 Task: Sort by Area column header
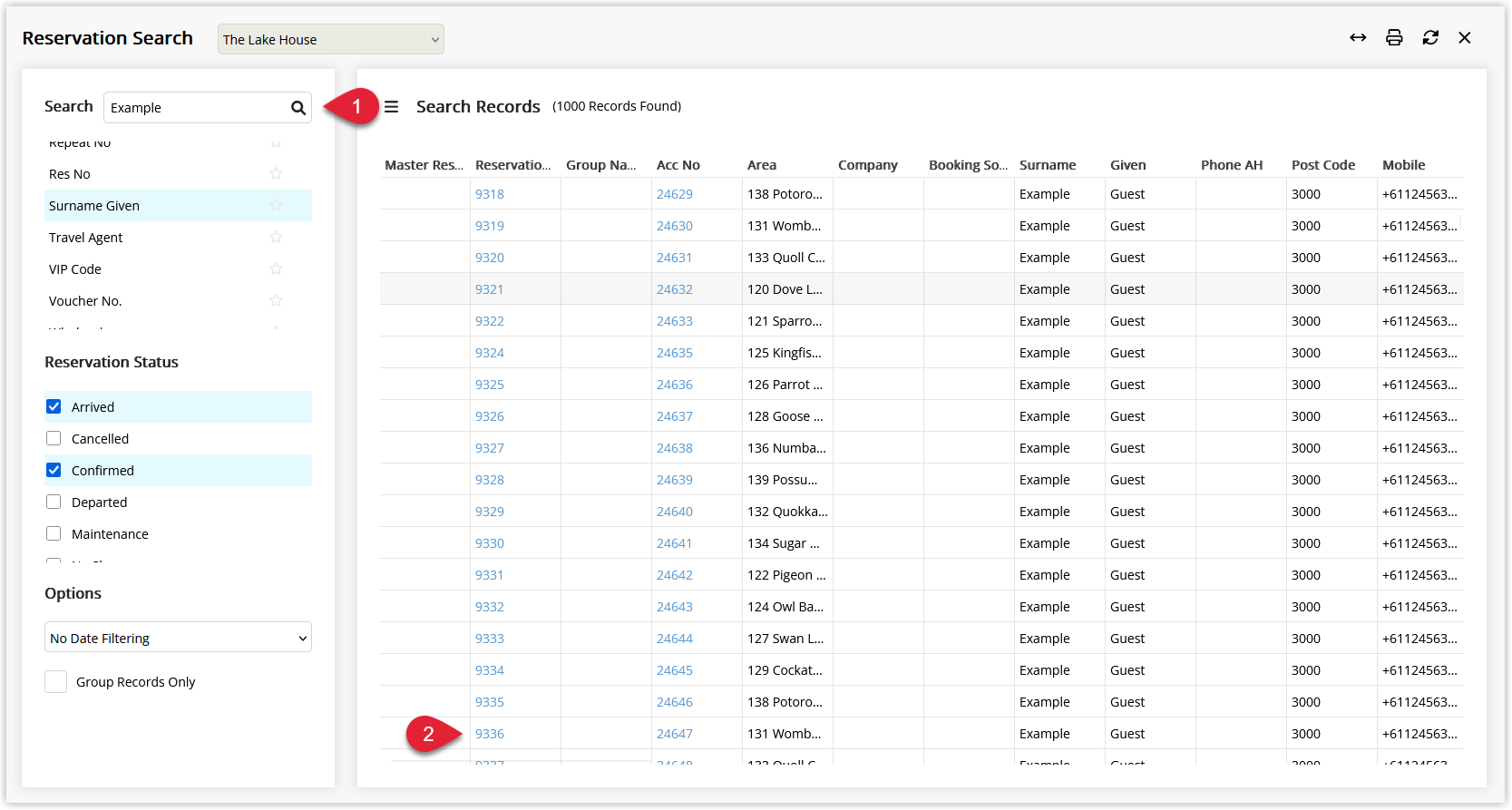(x=762, y=165)
